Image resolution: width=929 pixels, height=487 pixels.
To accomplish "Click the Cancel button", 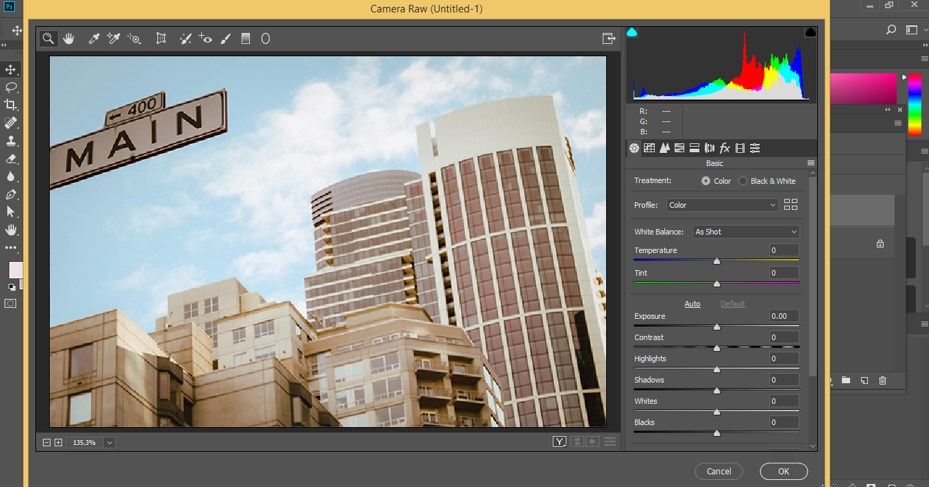I will pos(718,471).
